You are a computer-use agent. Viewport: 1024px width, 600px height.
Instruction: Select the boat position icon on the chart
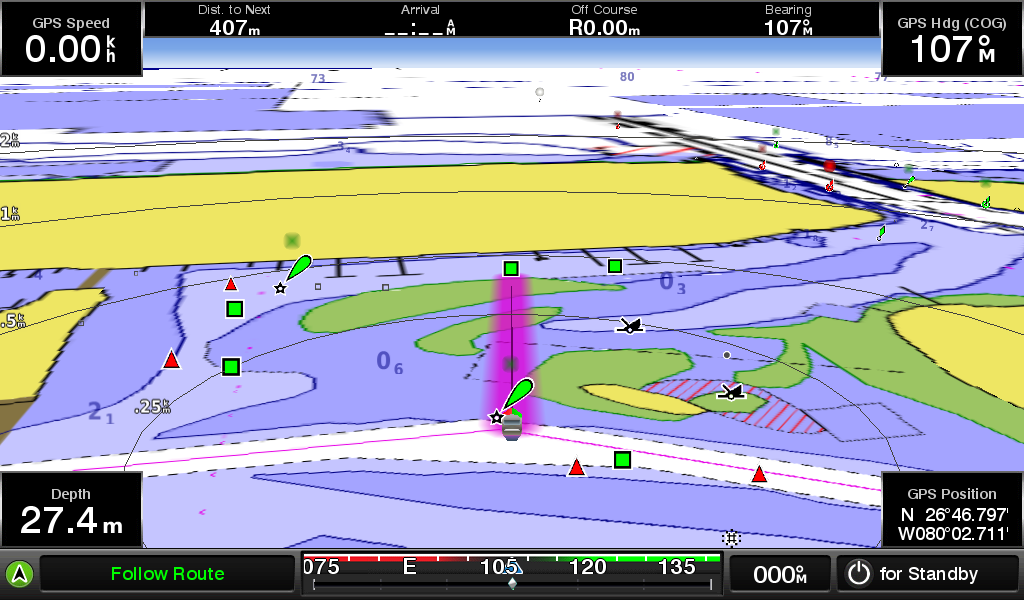(511, 428)
